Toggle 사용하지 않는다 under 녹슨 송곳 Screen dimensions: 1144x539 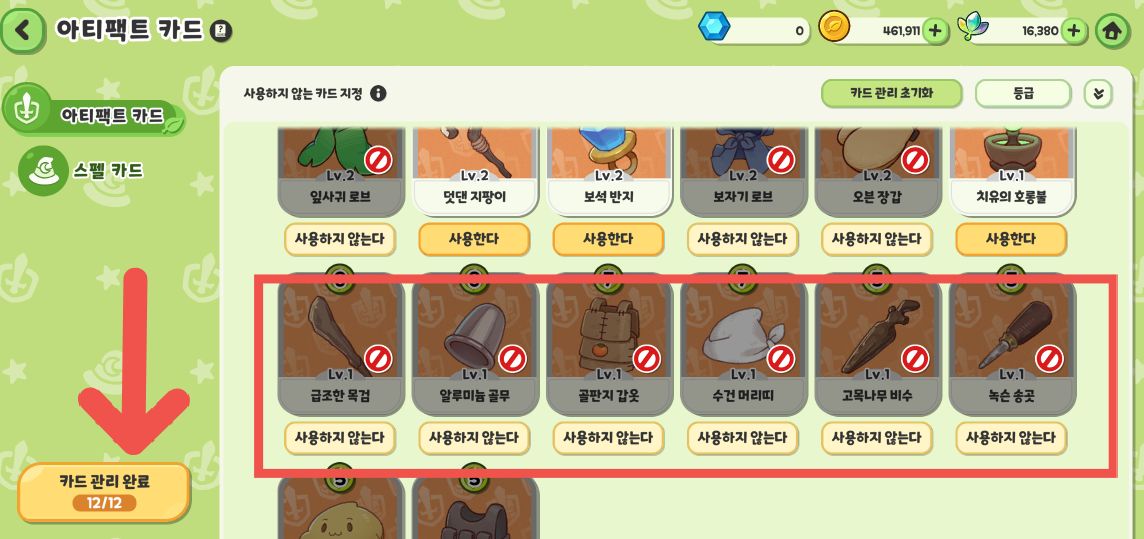click(x=1011, y=438)
